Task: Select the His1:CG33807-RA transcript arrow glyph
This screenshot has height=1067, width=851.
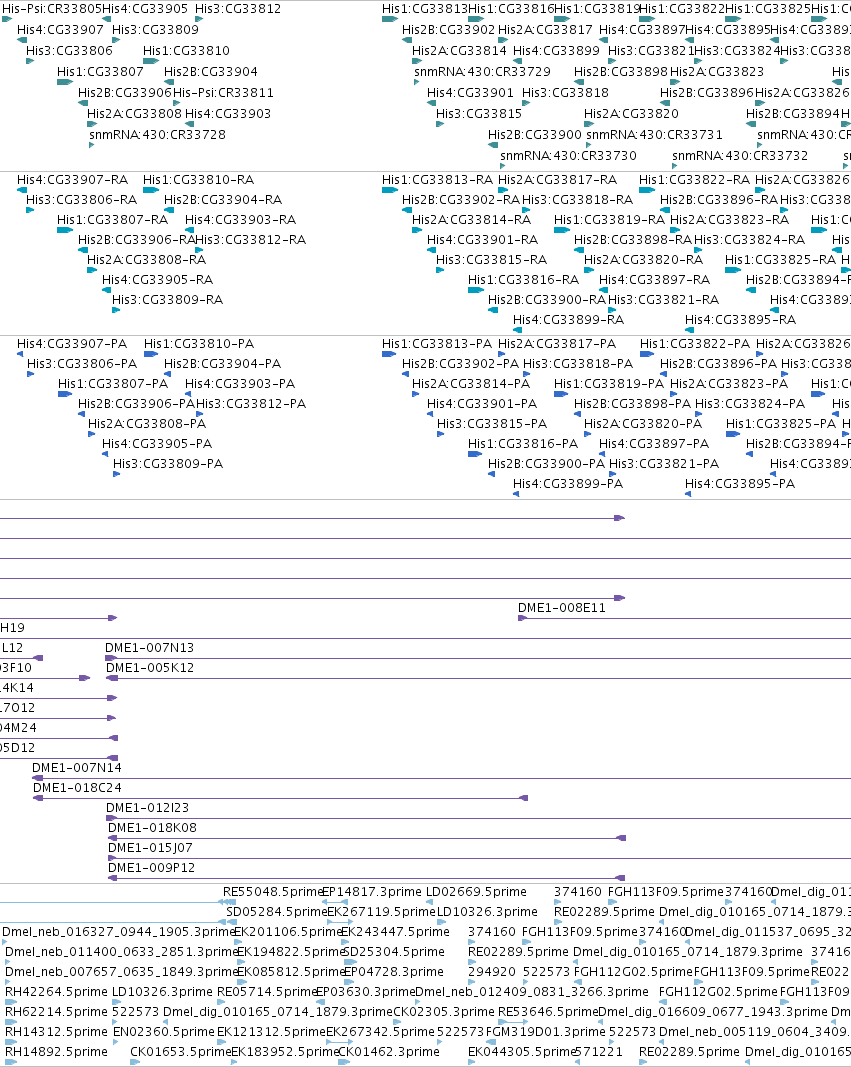Action: 65,230
